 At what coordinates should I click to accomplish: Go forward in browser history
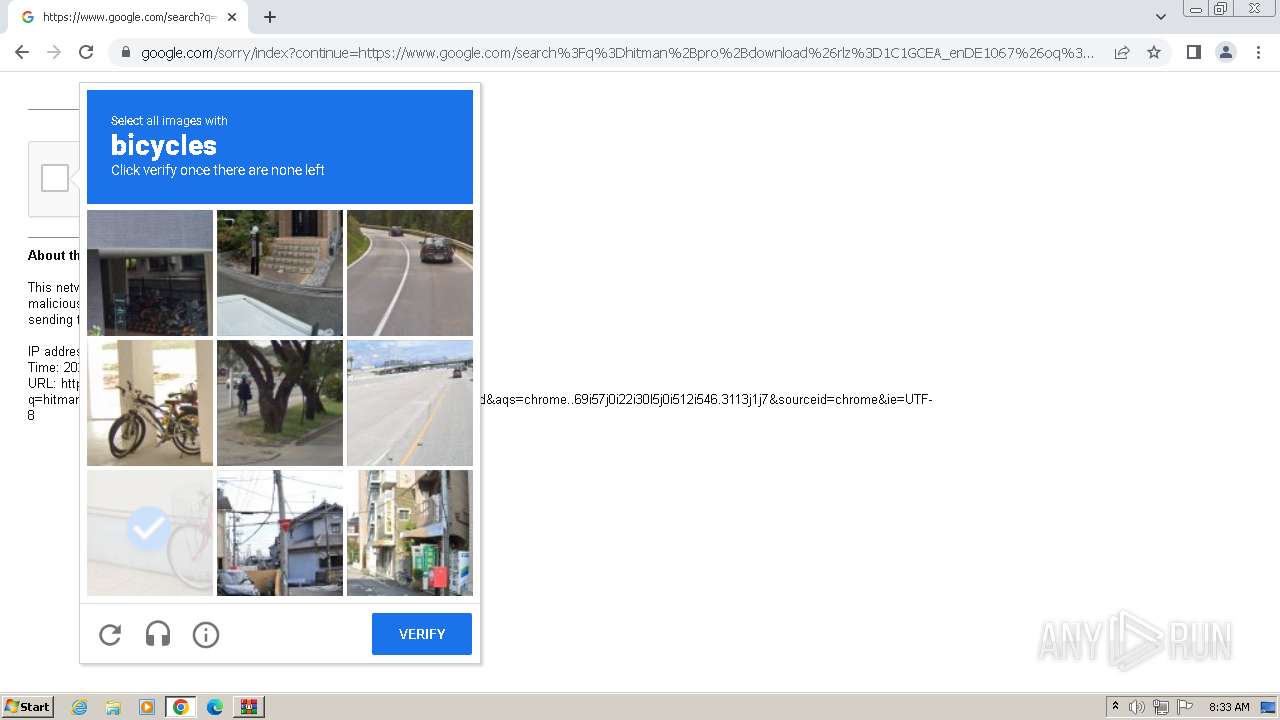click(x=54, y=52)
